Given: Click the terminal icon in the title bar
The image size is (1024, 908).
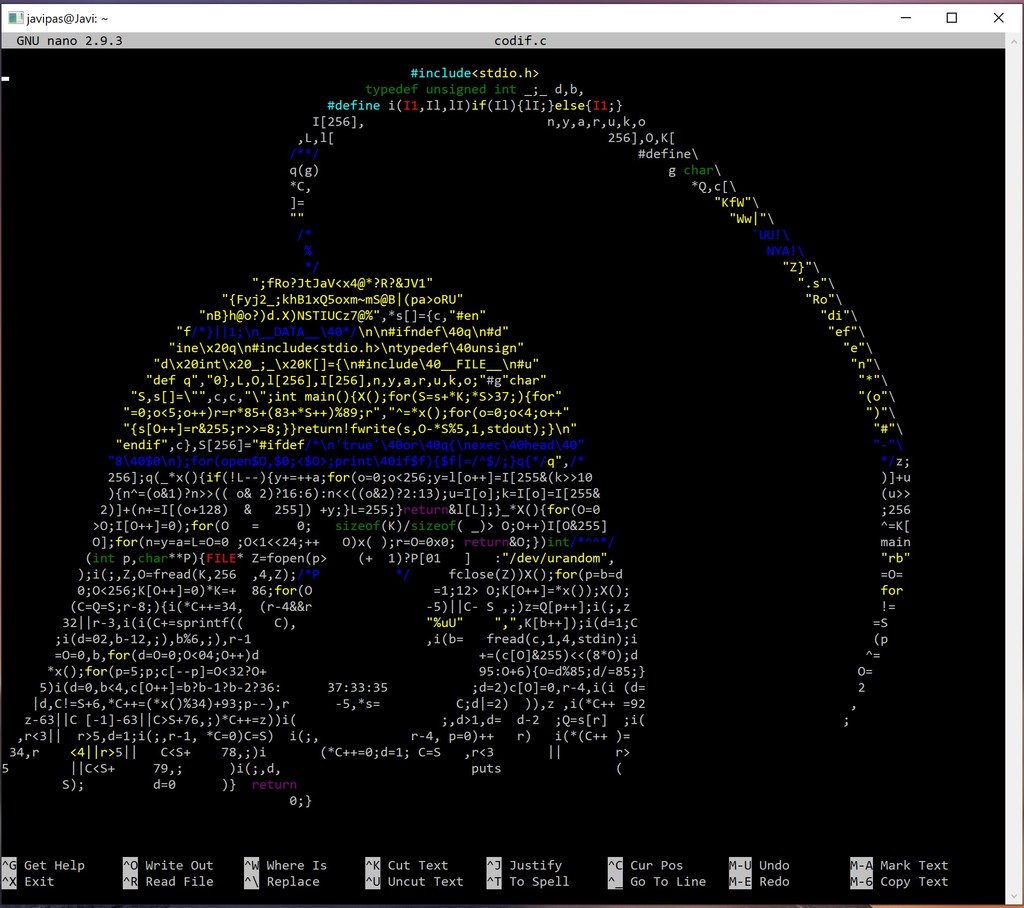Looking at the screenshot, I should 15,17.
